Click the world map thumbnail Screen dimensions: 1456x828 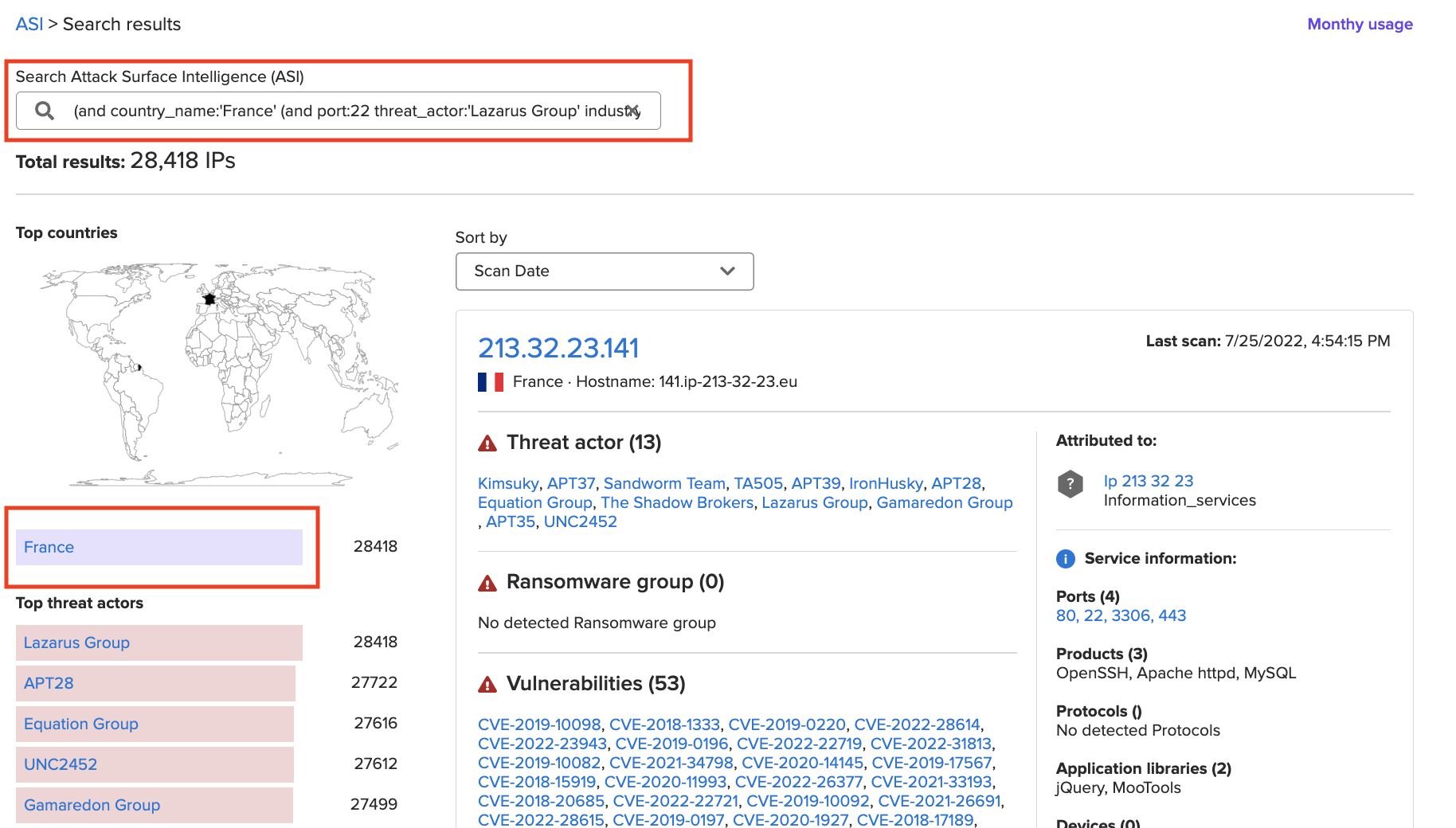219,374
